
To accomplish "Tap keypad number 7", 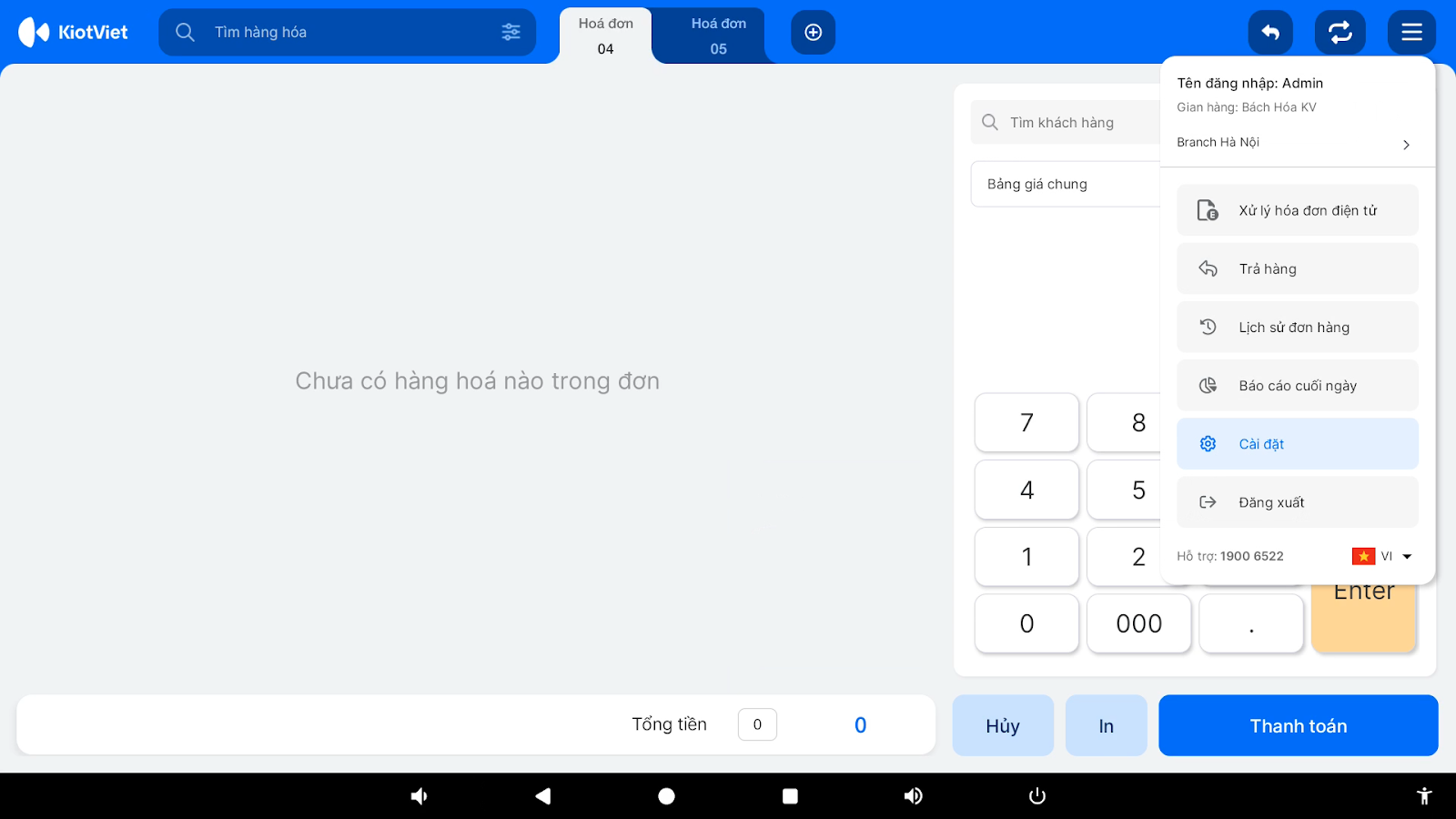I will (x=1026, y=422).
